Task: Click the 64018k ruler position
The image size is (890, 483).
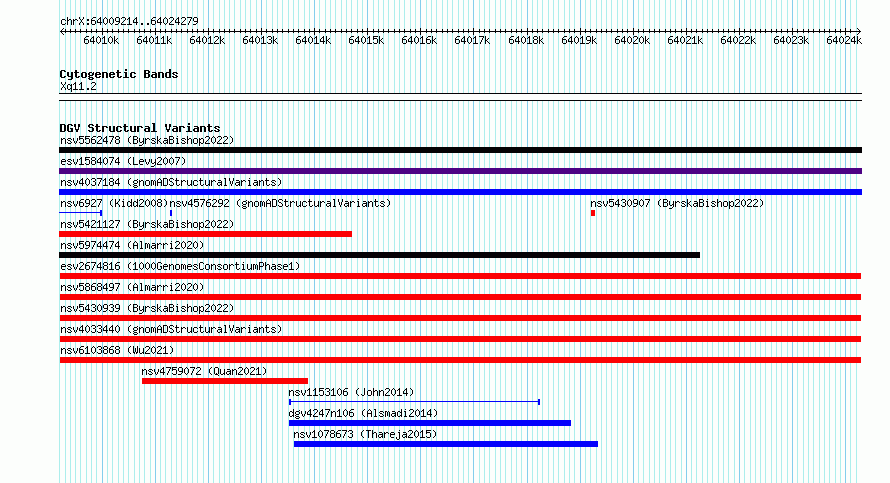Action: (526, 40)
